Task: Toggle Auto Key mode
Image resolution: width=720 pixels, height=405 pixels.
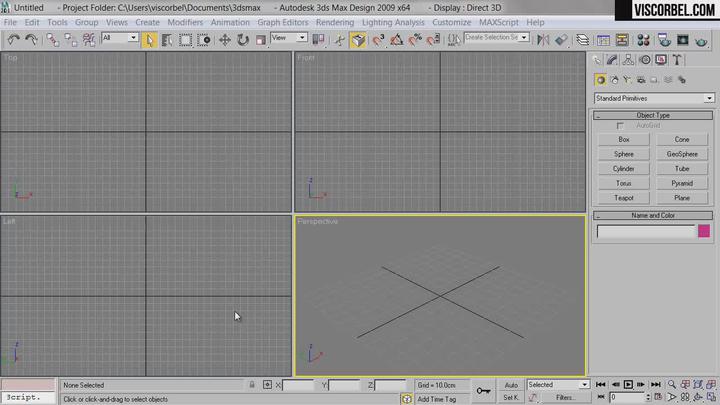Action: [511, 385]
